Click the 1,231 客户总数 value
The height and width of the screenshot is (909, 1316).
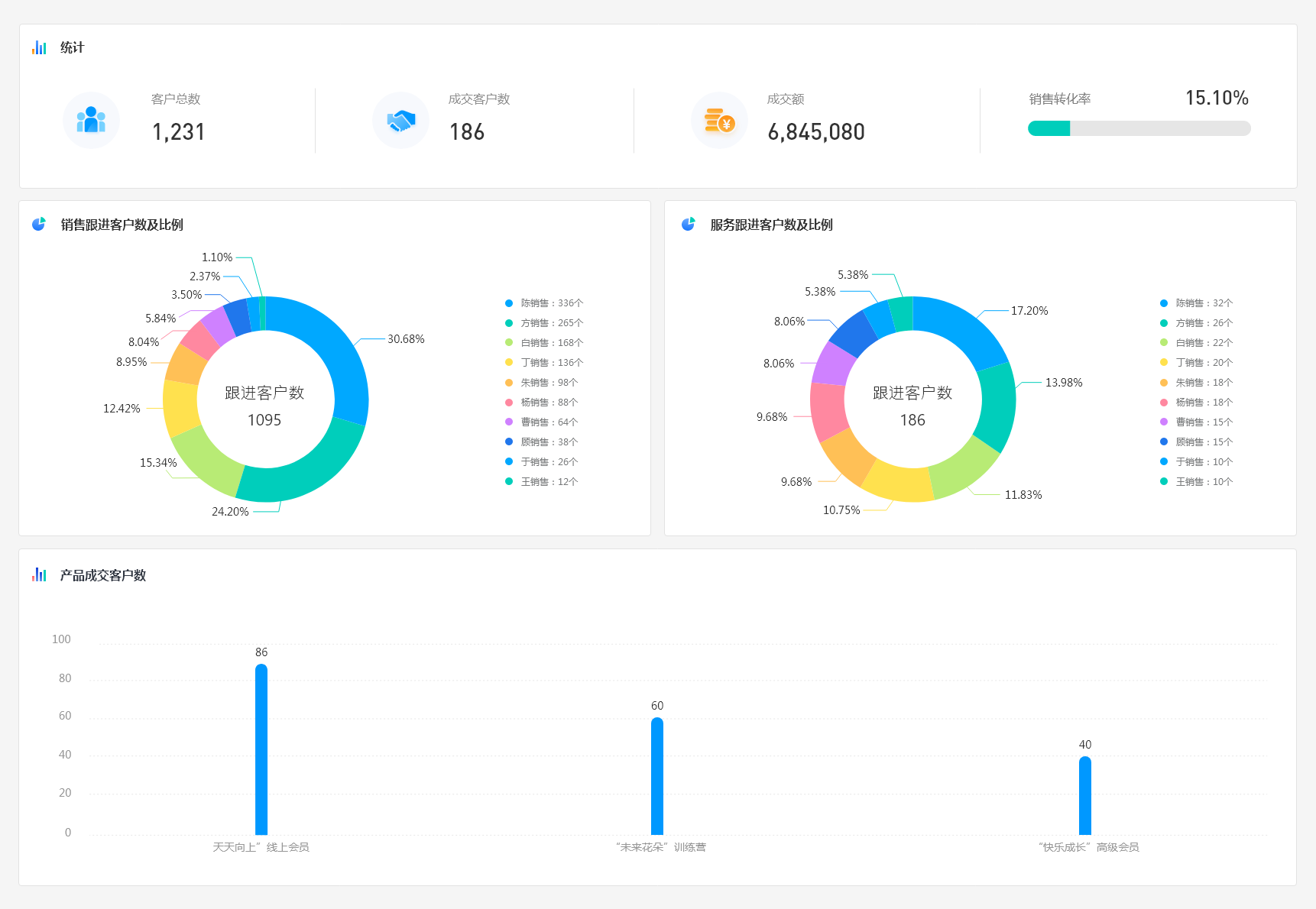pos(178,132)
